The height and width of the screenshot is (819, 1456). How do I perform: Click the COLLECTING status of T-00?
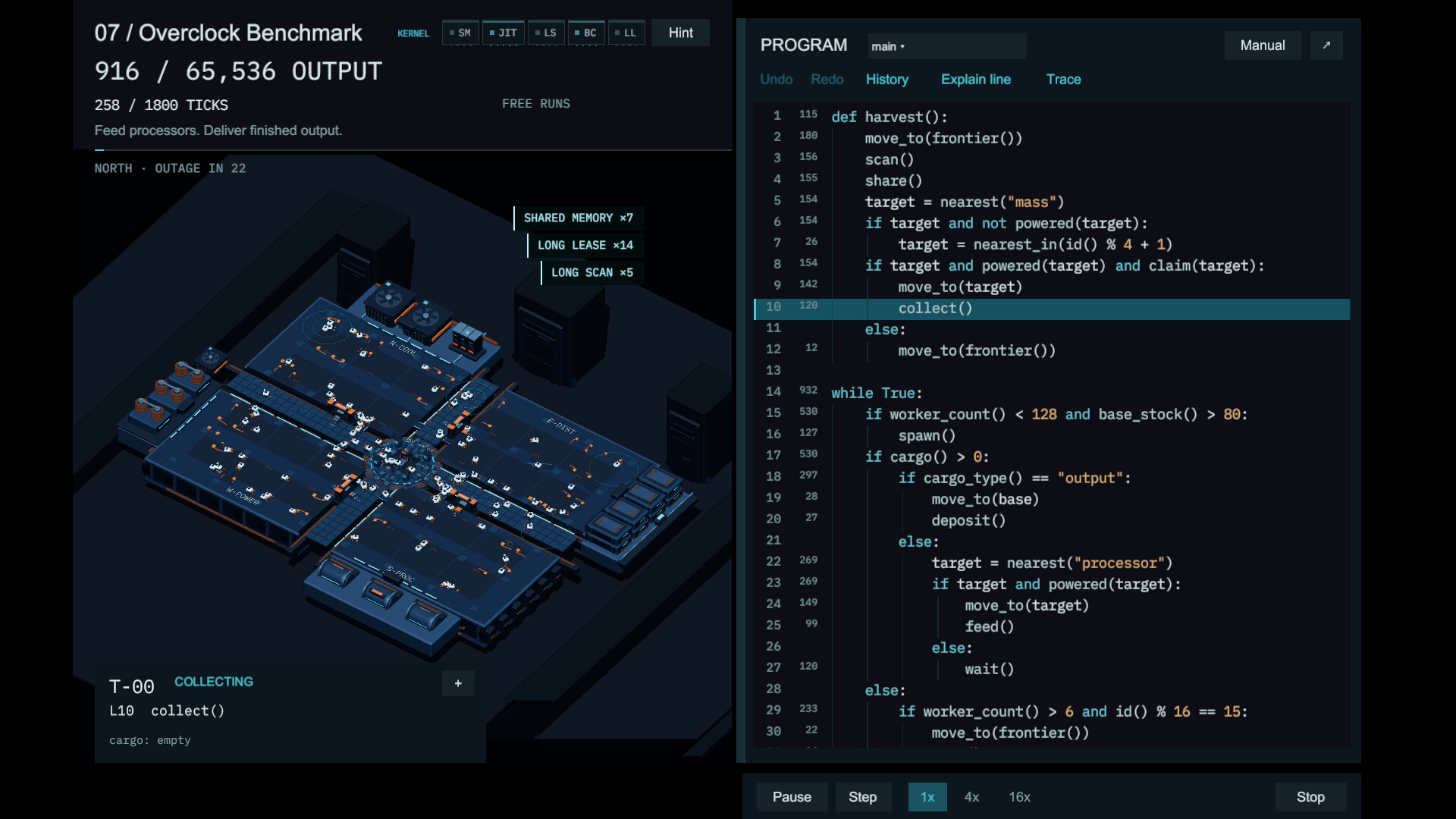click(x=214, y=682)
